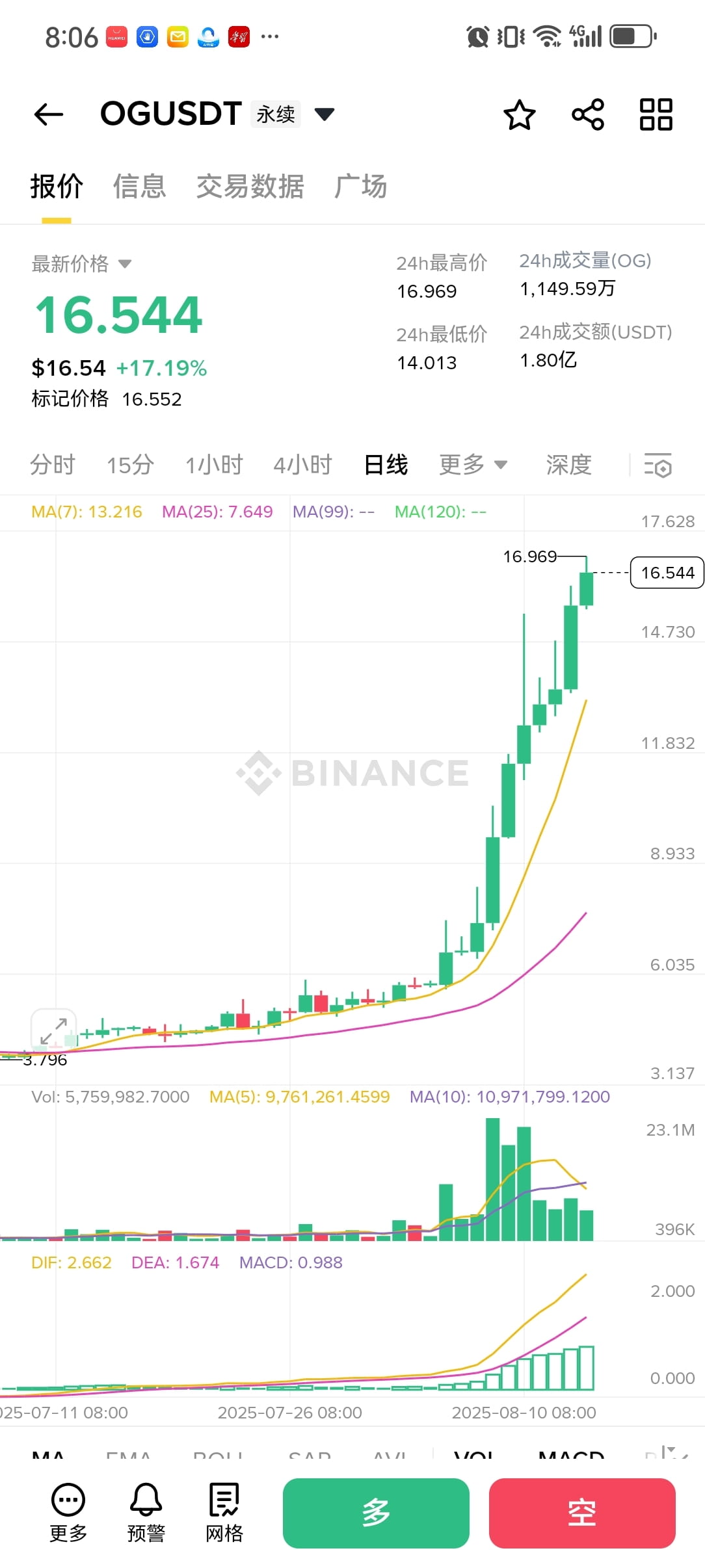
Task: Toggle the MACD indicator
Action: pos(572,1455)
